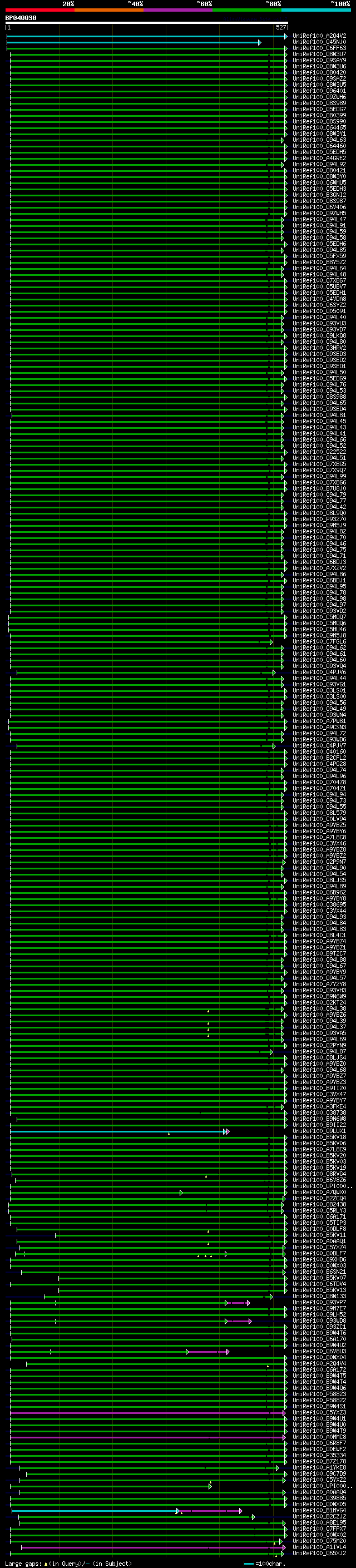Viewport: 356px width, 1568px height.
Task: Click label UniRef100_C6TDV4
Action: (x=319, y=1284)
